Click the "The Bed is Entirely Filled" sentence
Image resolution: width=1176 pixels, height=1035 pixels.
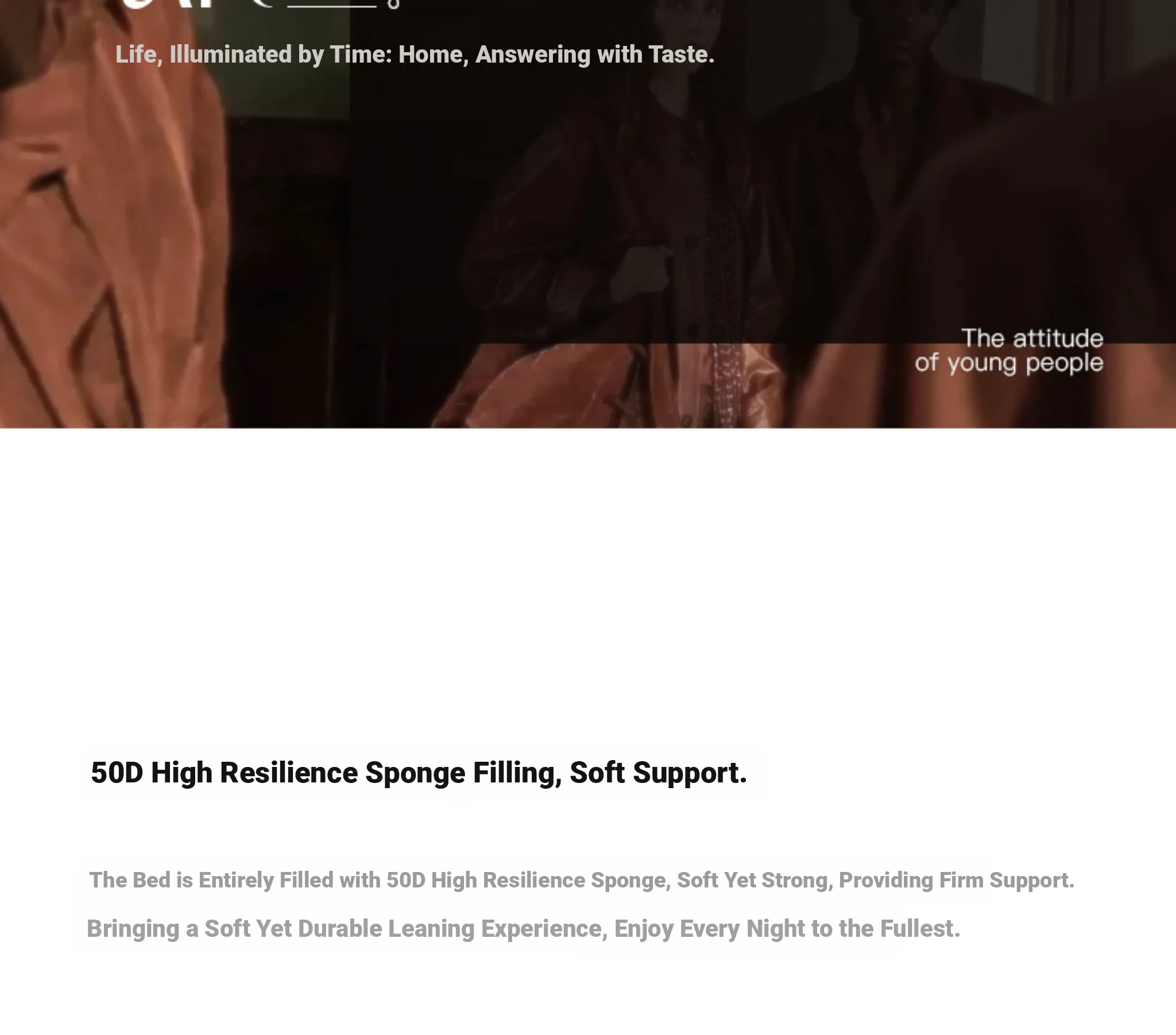point(581,880)
